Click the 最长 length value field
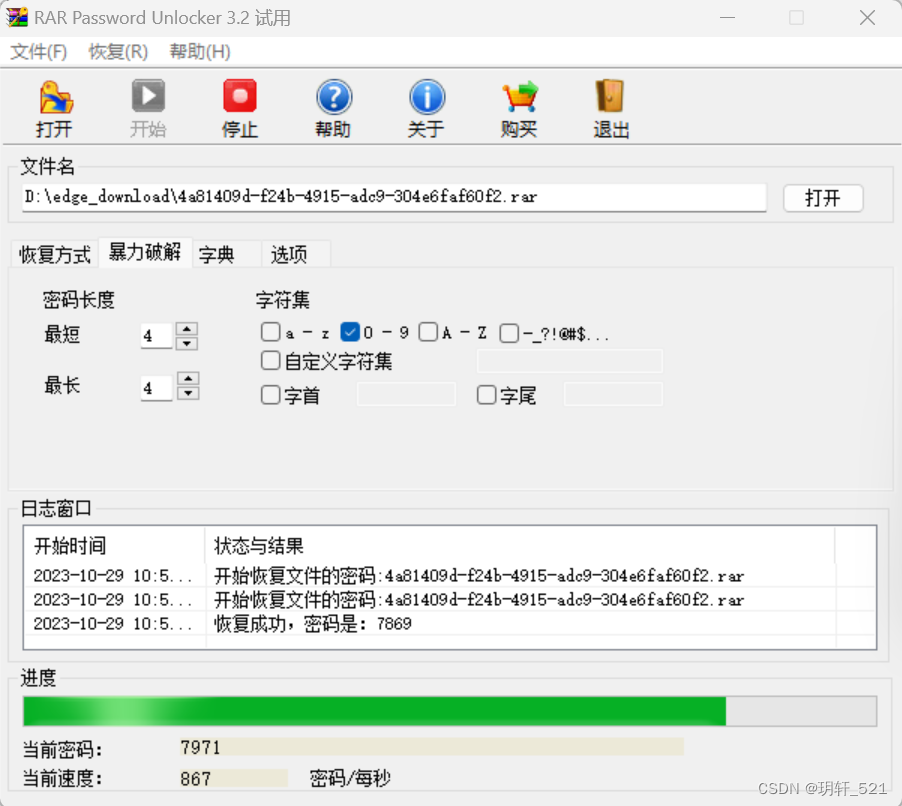 157,388
